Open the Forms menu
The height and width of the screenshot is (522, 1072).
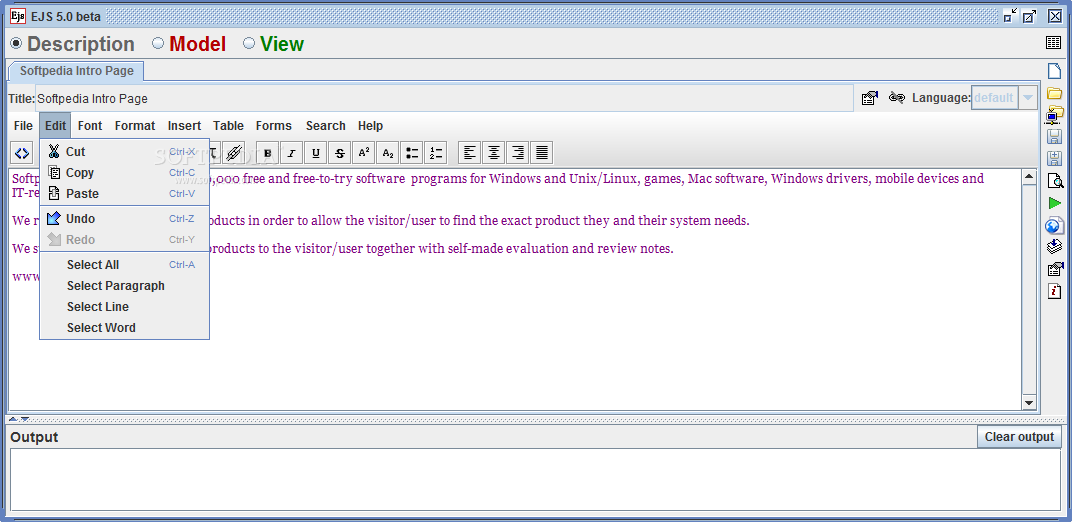[x=273, y=126]
